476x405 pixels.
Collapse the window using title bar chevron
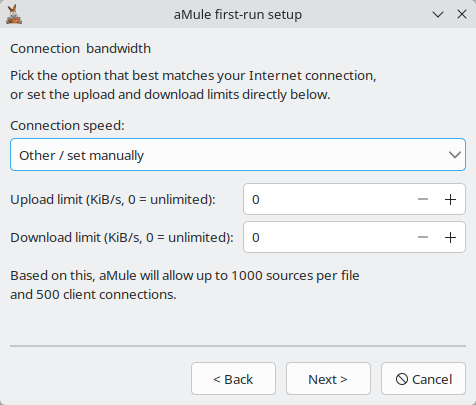pos(438,14)
